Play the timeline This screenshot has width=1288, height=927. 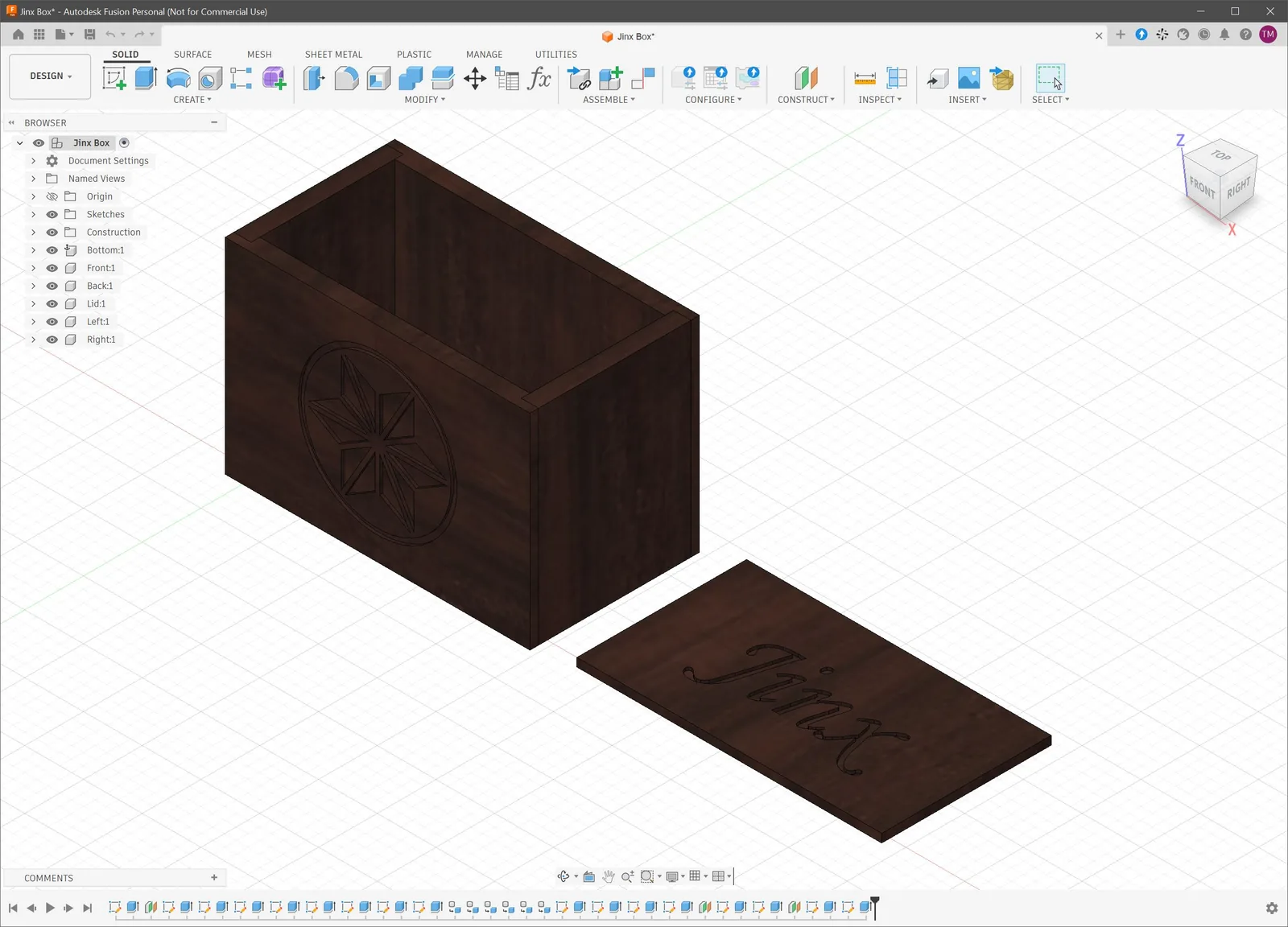tap(50, 908)
